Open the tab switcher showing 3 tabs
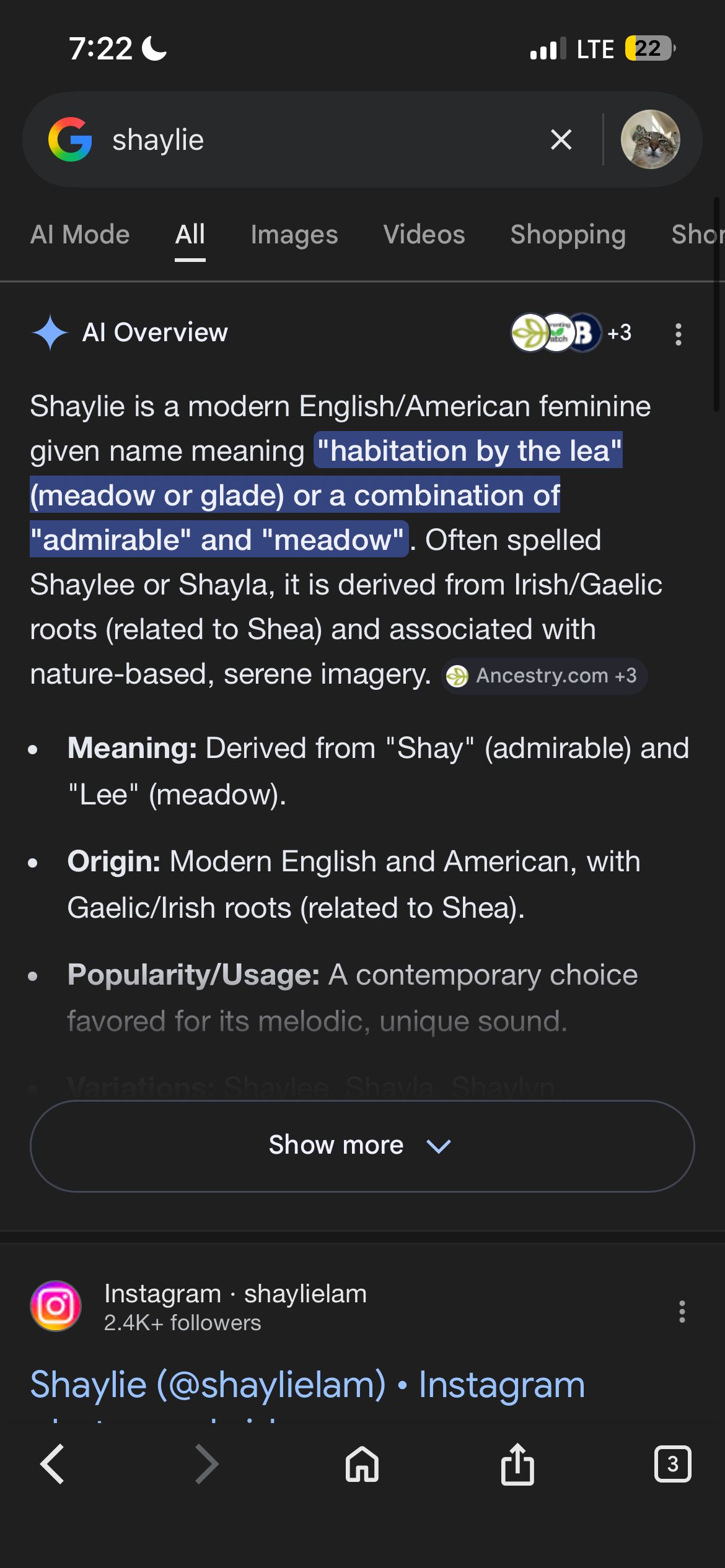The image size is (725, 1568). [672, 1465]
